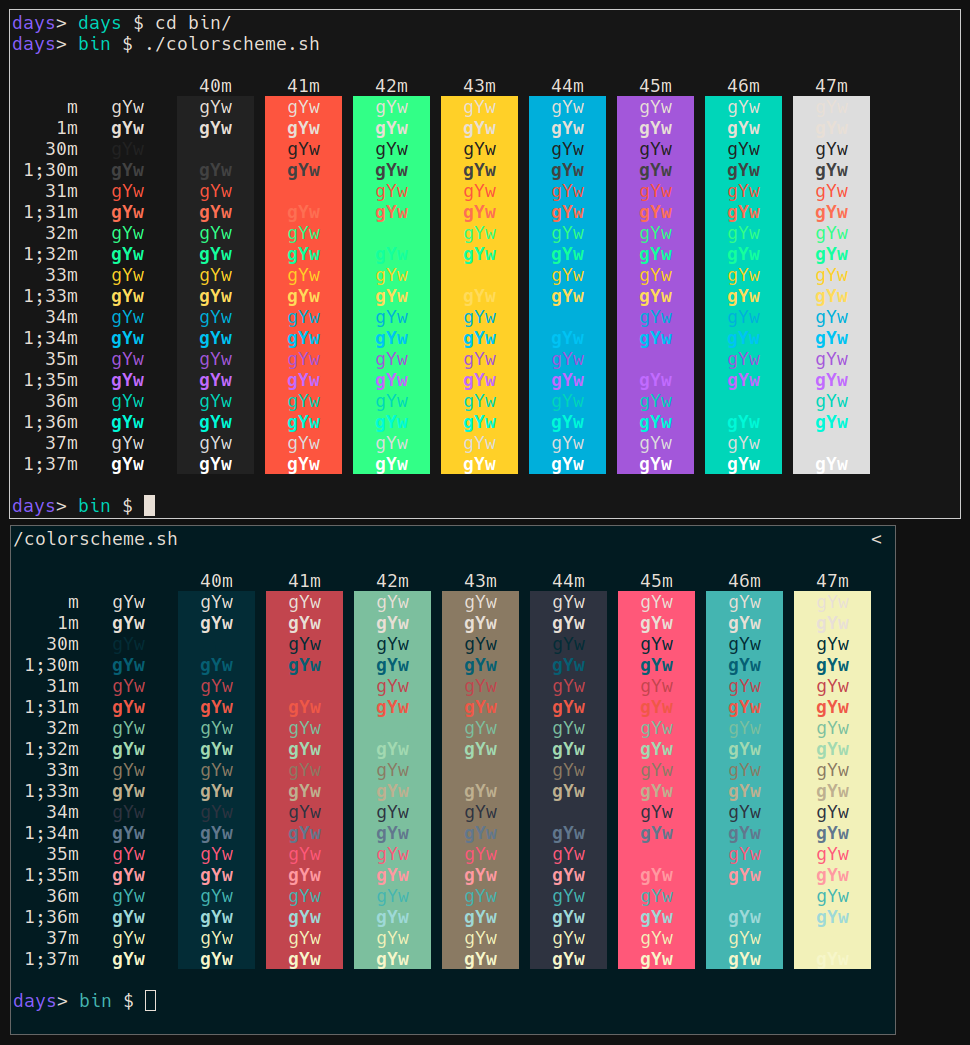
Task: Click the '1;36m' row label in top terminal
Action: (x=51, y=422)
